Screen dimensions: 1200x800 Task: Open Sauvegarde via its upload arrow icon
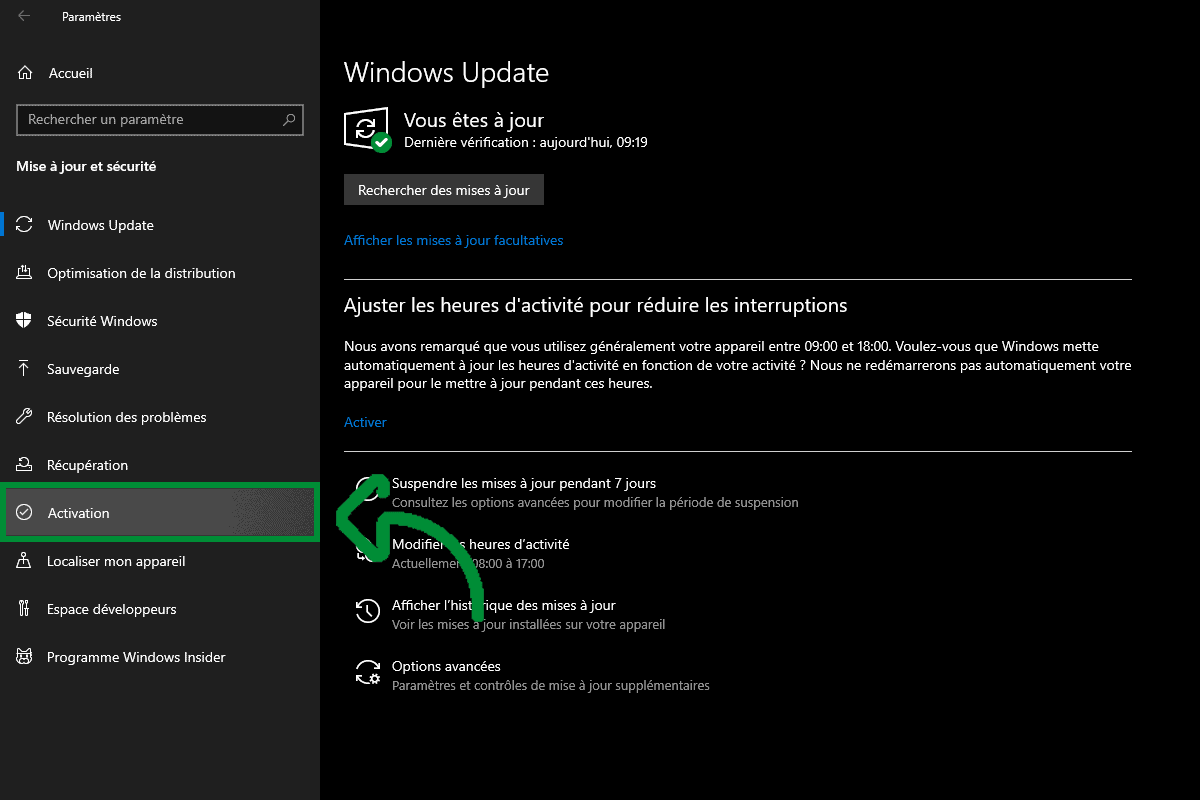[x=26, y=369]
